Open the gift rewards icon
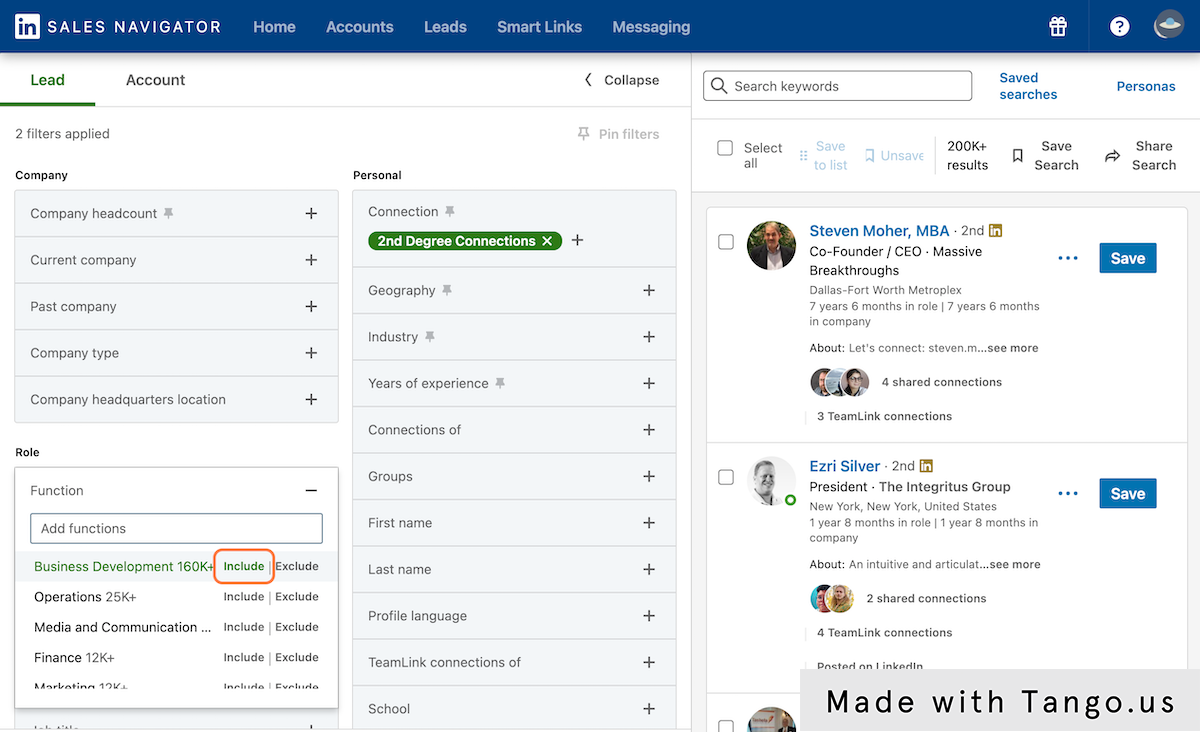Screen dimensions: 1200x732 click(x=1058, y=27)
